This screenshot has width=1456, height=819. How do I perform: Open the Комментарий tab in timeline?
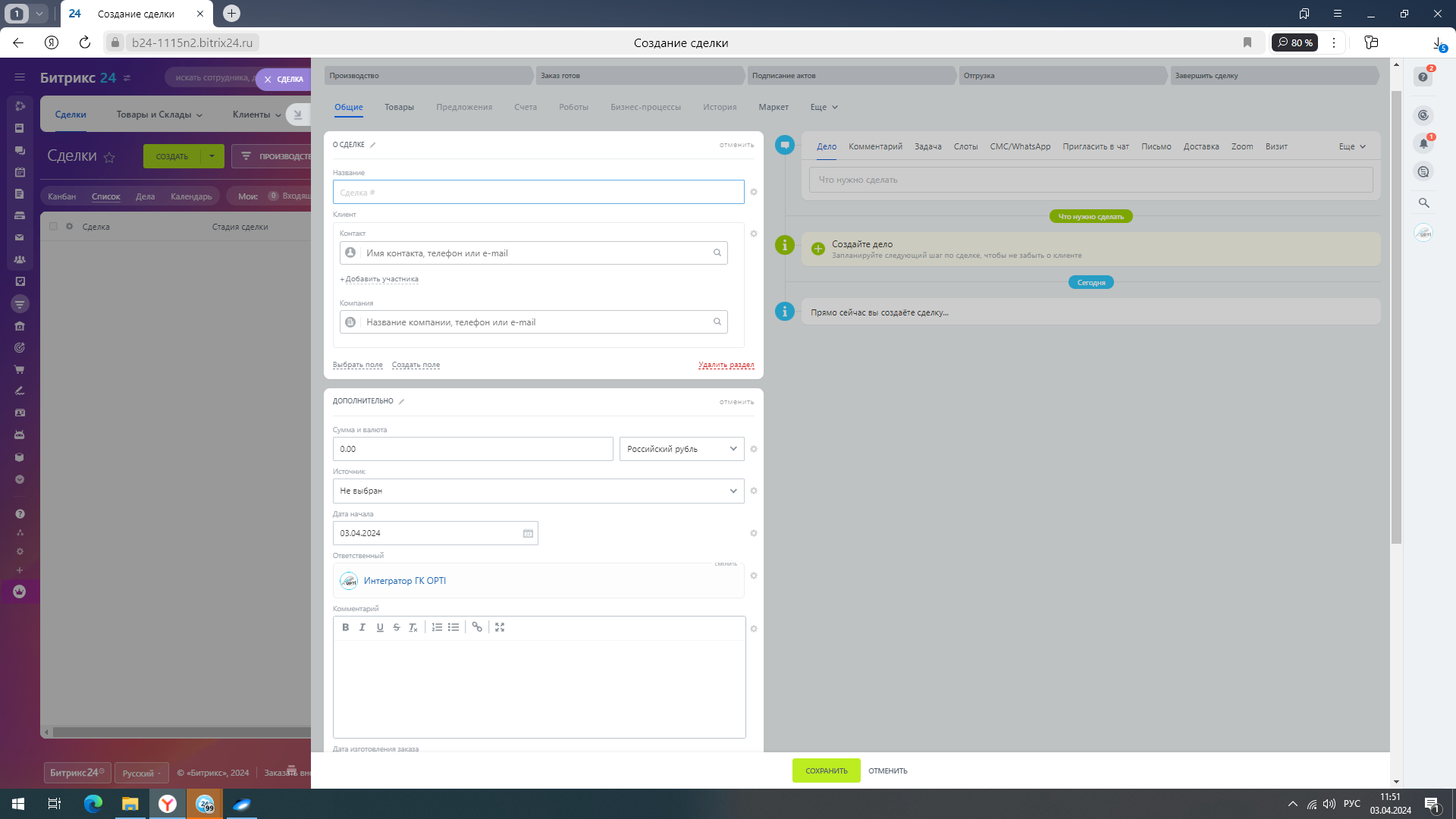[875, 146]
